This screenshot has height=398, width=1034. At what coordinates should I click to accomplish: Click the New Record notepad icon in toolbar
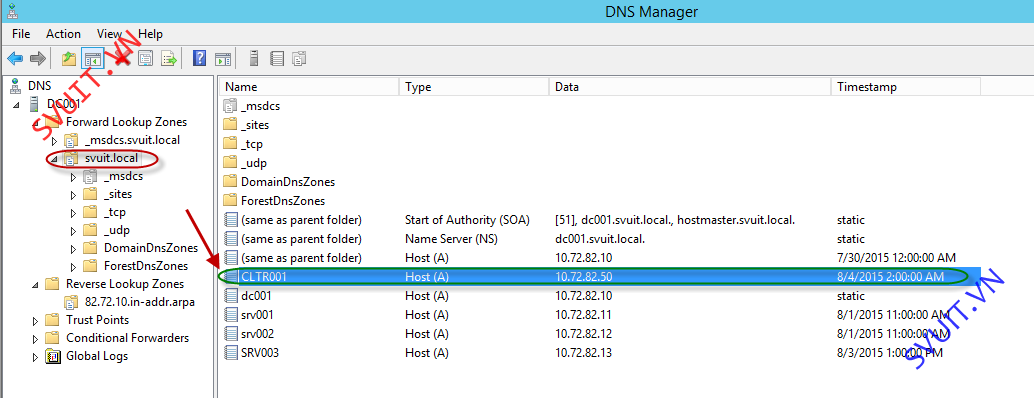click(277, 59)
